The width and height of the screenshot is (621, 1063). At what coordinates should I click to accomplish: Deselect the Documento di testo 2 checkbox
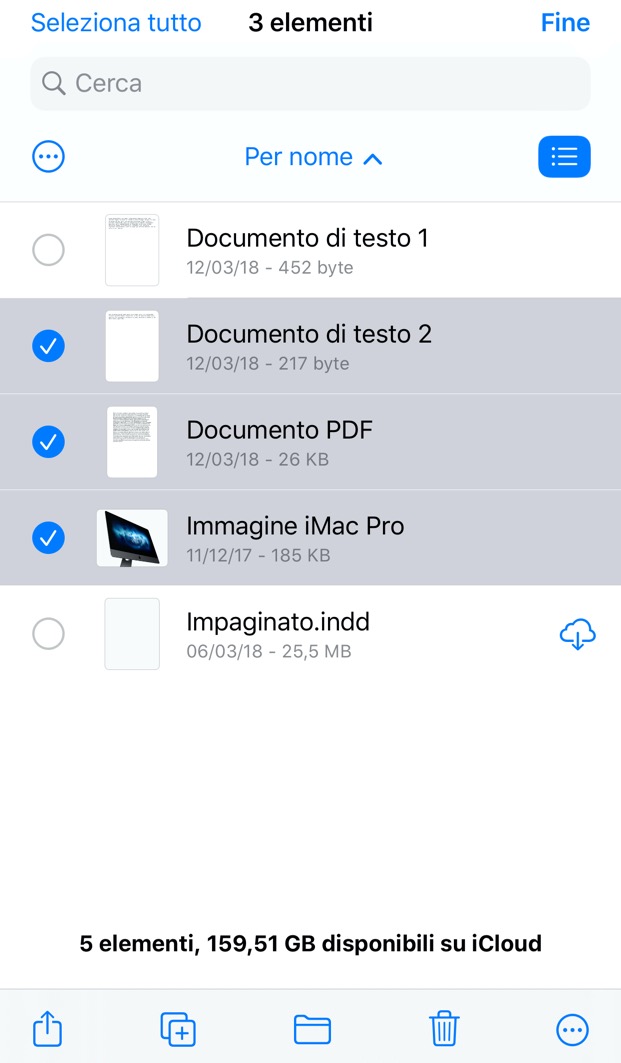tap(48, 346)
